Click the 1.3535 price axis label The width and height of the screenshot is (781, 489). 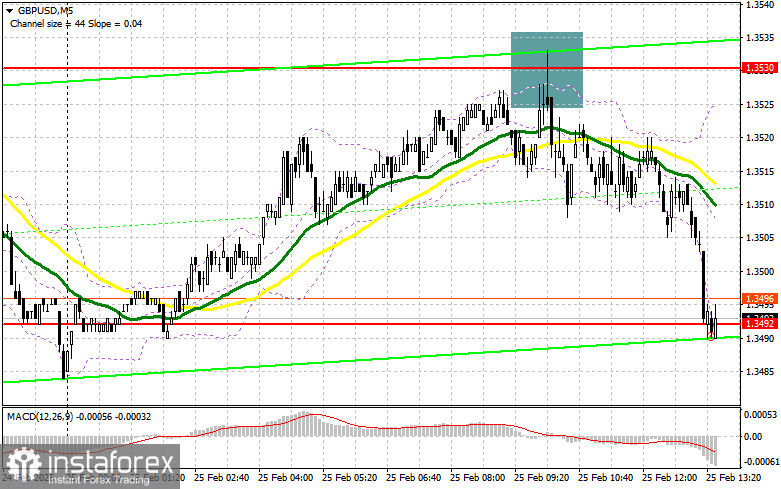pos(760,38)
